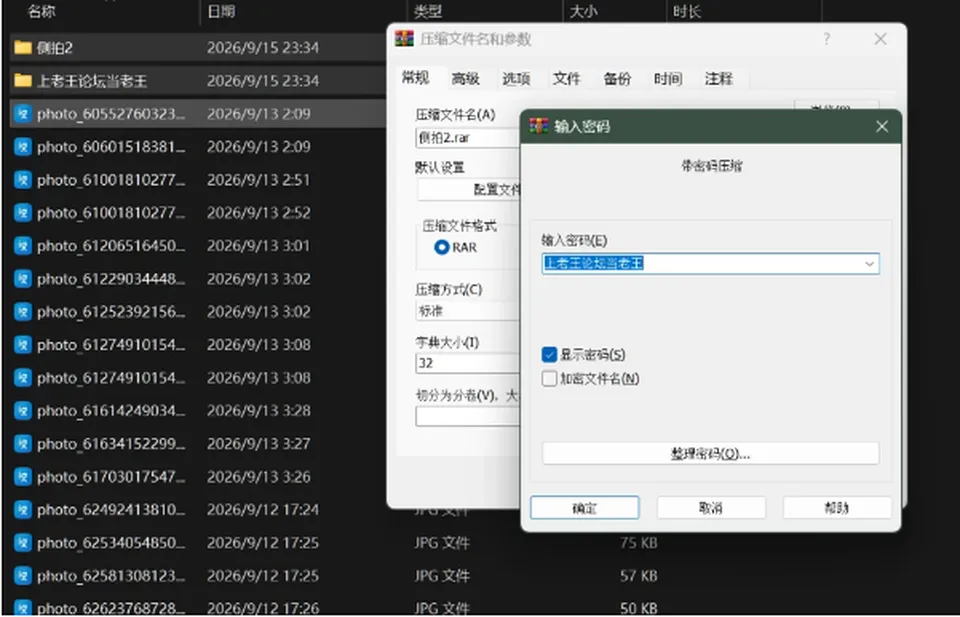Switch to the 时间 tab
960x617 pixels.
tap(668, 79)
